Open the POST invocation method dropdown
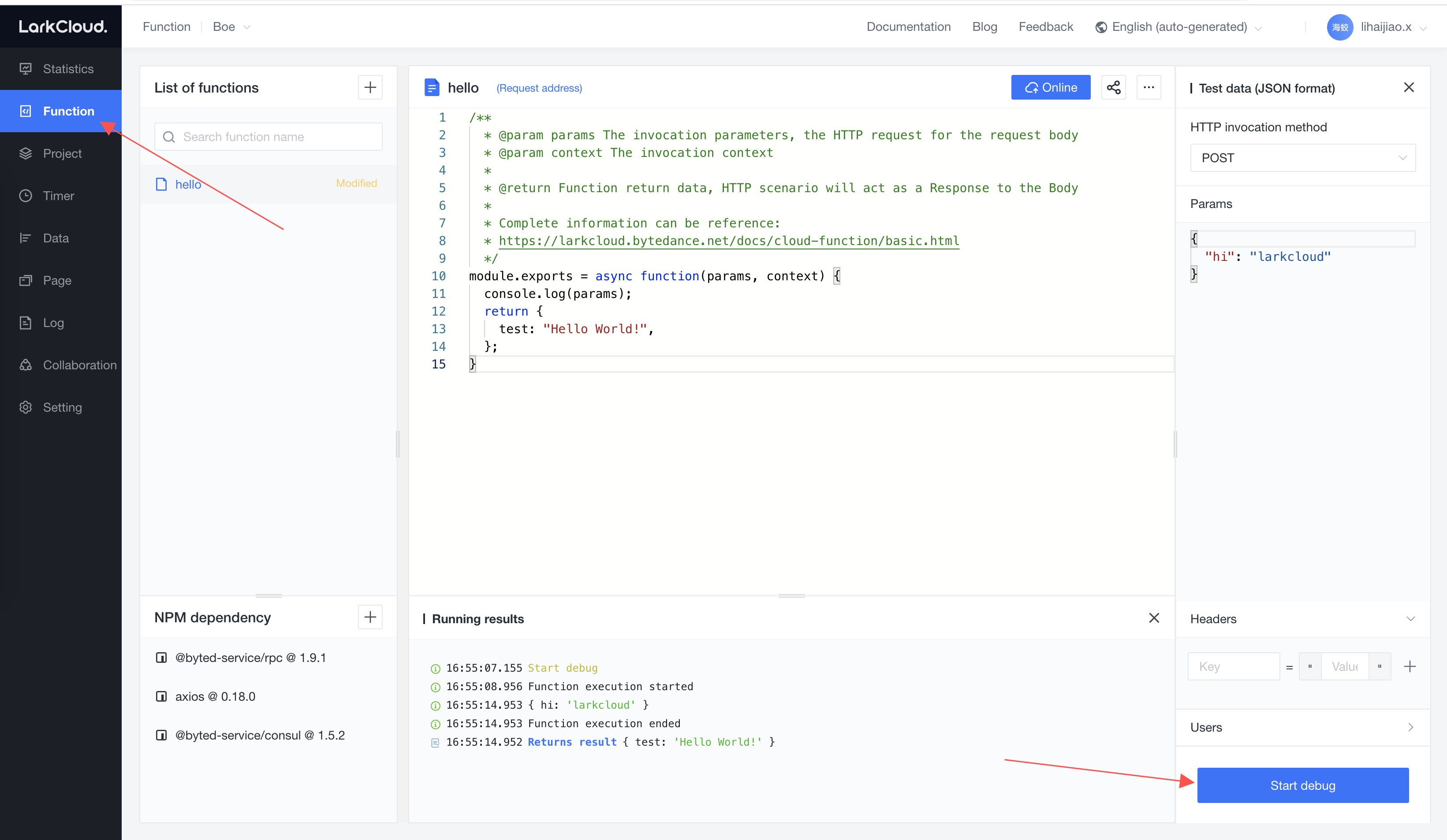Image resolution: width=1447 pixels, height=840 pixels. pos(1302,158)
